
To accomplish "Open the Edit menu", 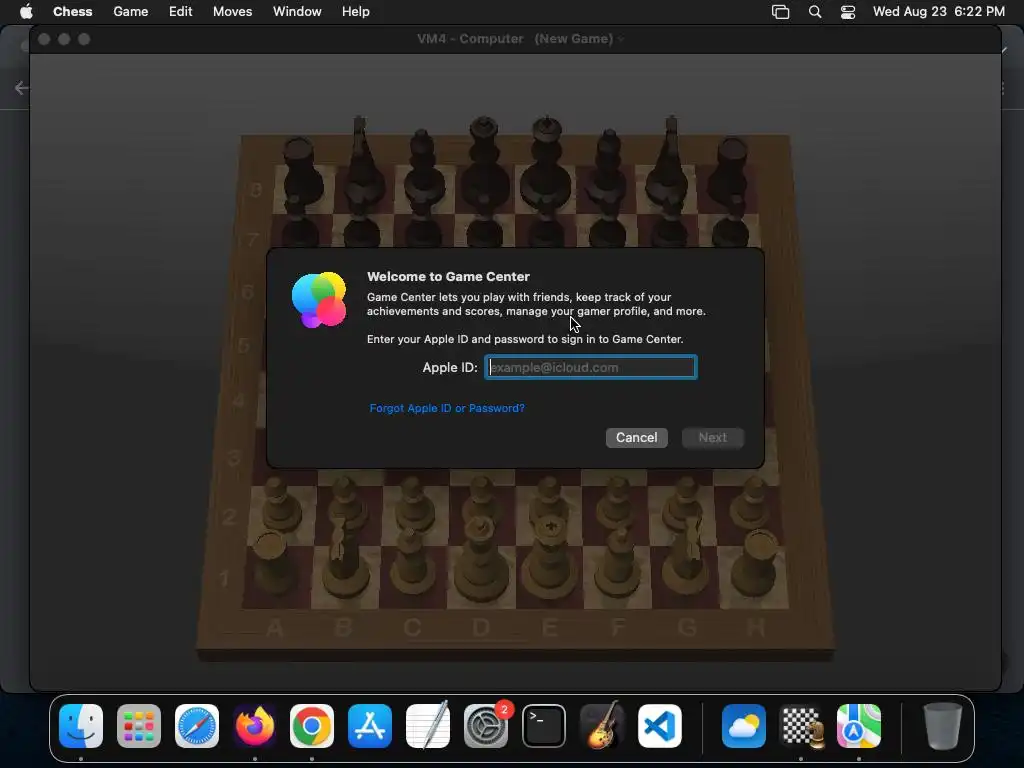I will (x=180, y=12).
